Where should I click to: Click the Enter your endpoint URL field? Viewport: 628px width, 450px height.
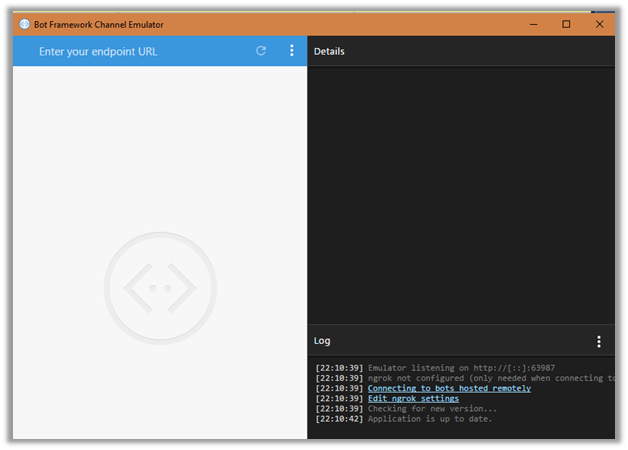pos(130,51)
